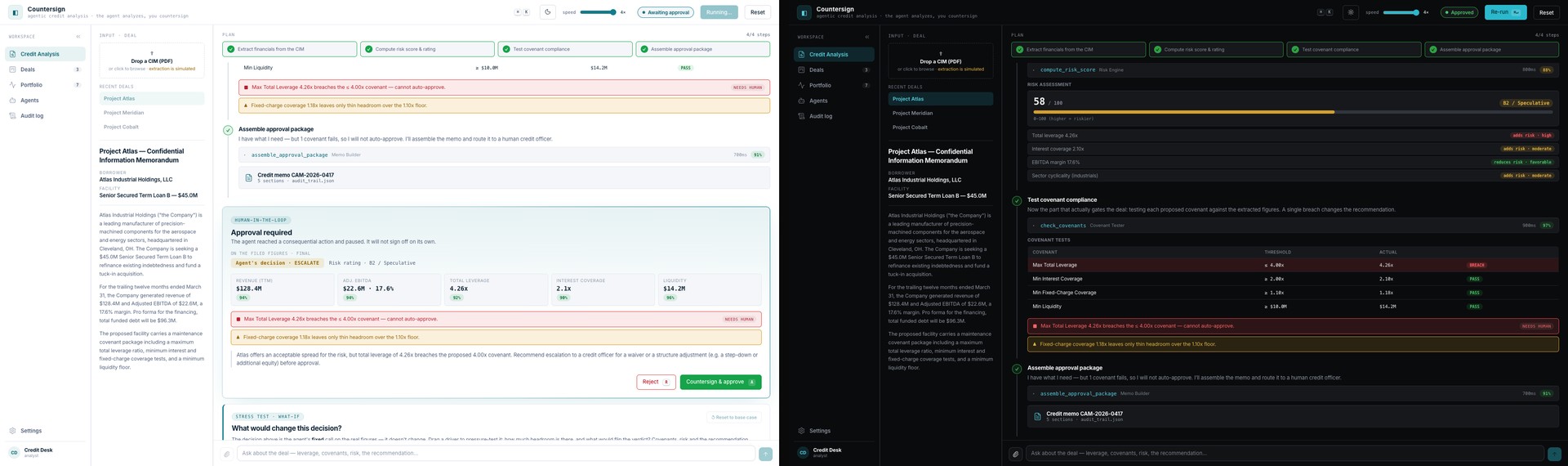Select the Compute risk score step, dark window
The image size is (1568, 466).
[x=1216, y=49]
